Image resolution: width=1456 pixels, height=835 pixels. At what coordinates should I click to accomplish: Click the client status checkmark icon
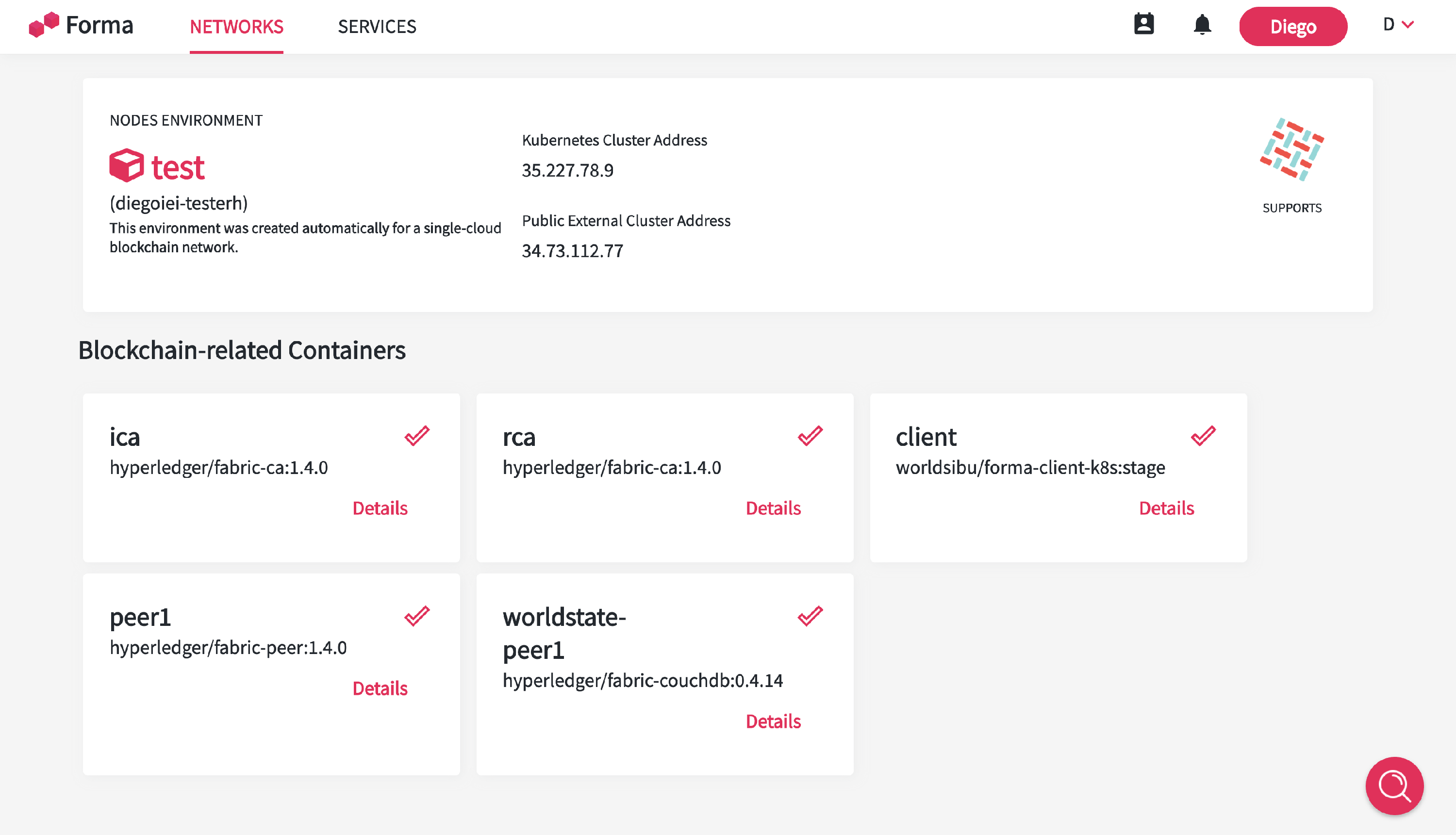point(1203,436)
